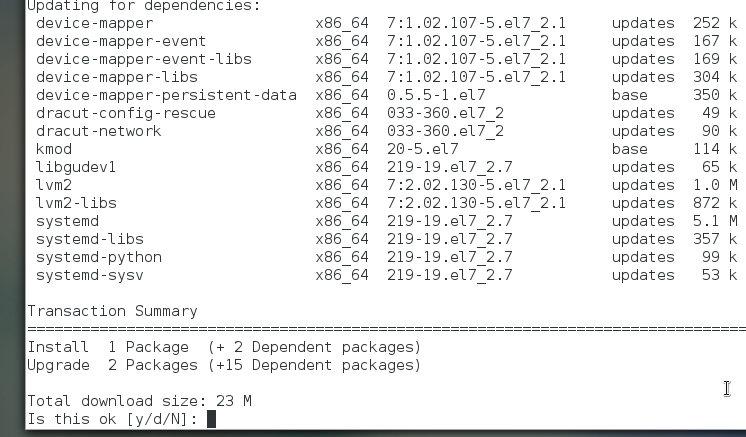
Task: Click the systemd-python package name
Action: (x=99, y=257)
